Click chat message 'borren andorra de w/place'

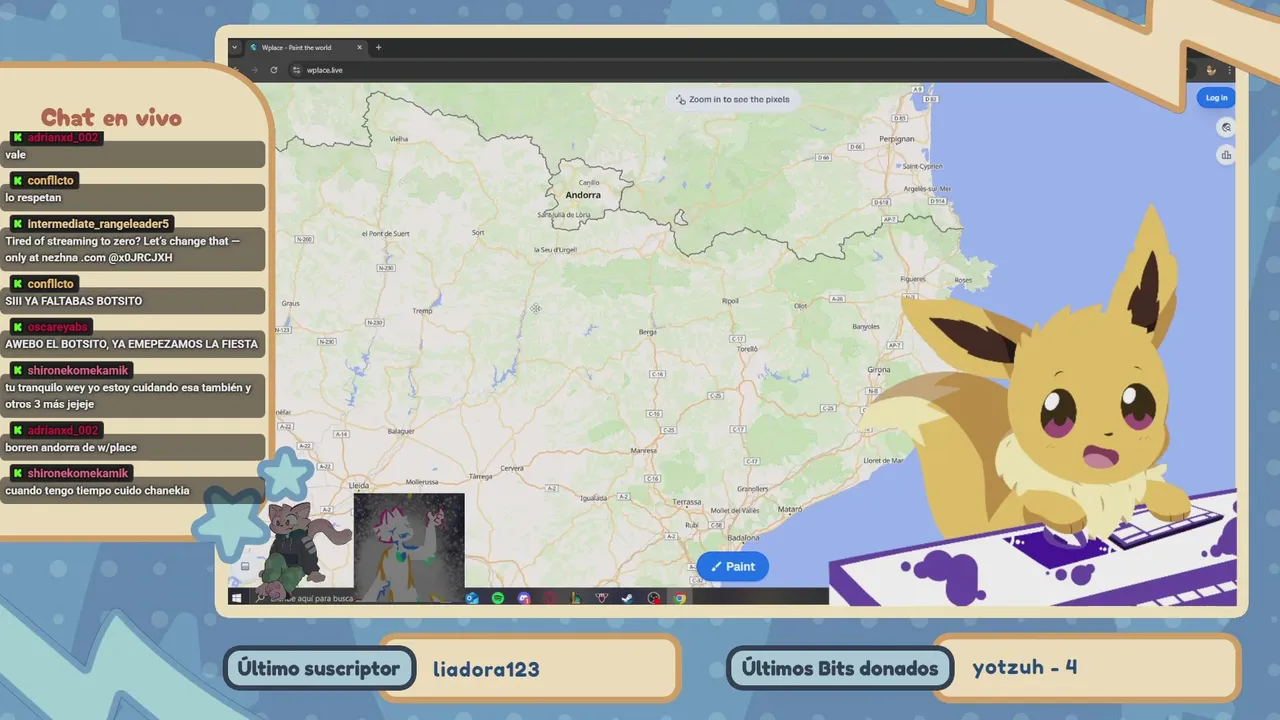click(71, 448)
